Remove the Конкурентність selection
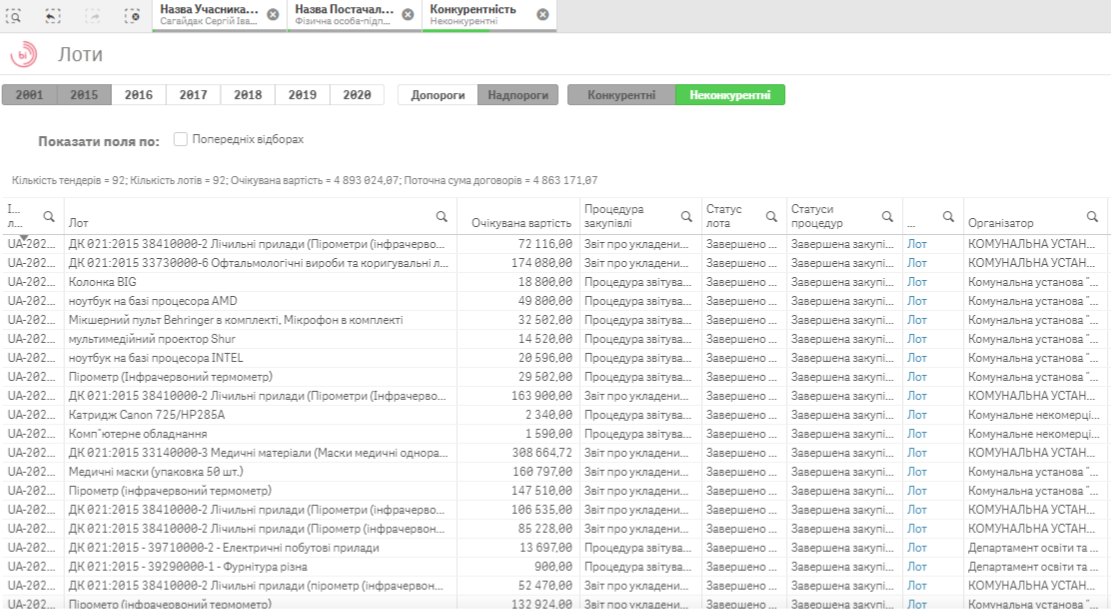The image size is (1111, 614). [x=542, y=14]
